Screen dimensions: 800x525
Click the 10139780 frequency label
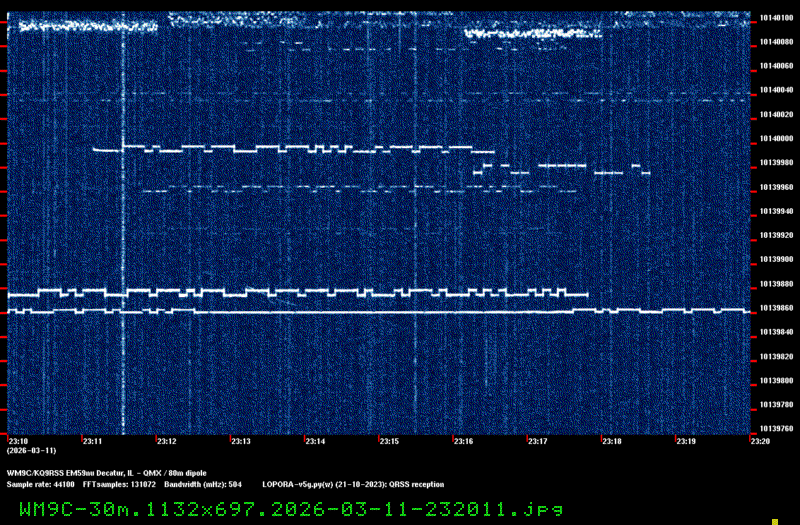776,405
